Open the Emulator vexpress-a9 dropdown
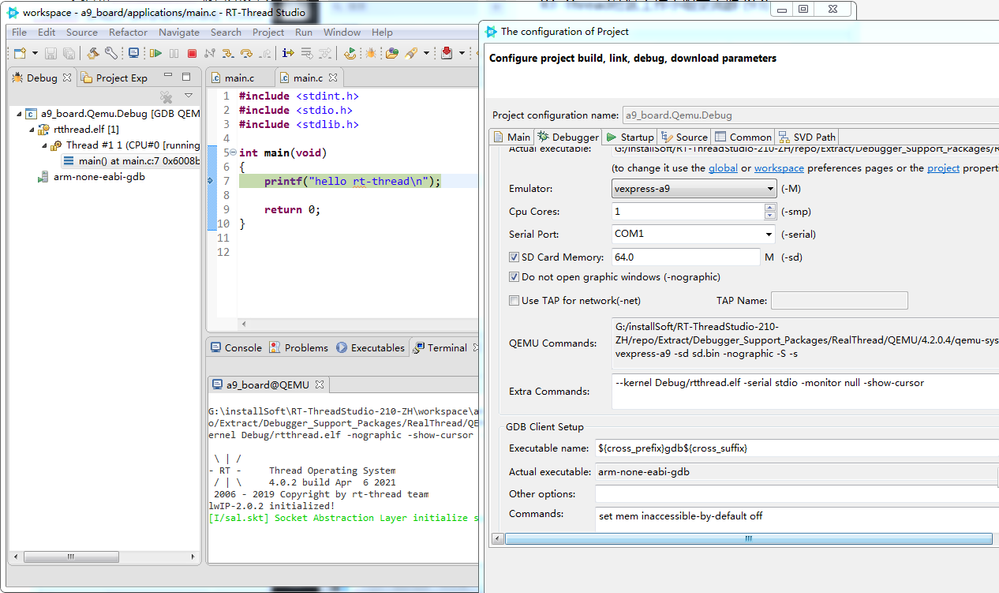999x593 pixels. [694, 189]
